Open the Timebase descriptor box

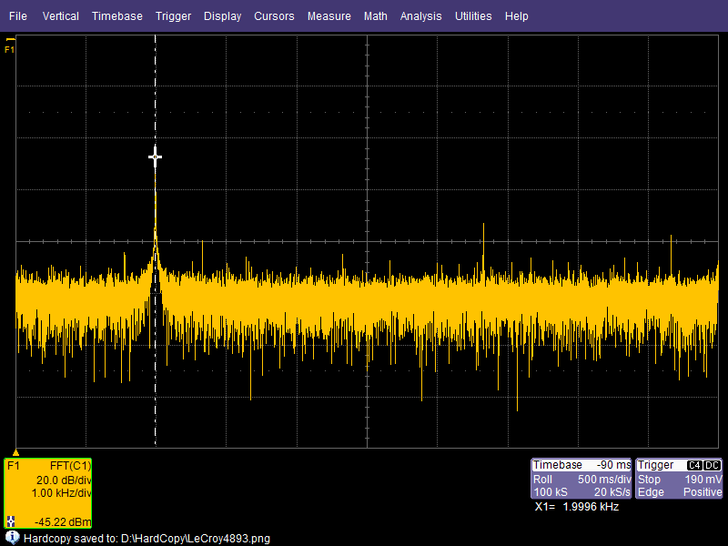tap(581, 479)
